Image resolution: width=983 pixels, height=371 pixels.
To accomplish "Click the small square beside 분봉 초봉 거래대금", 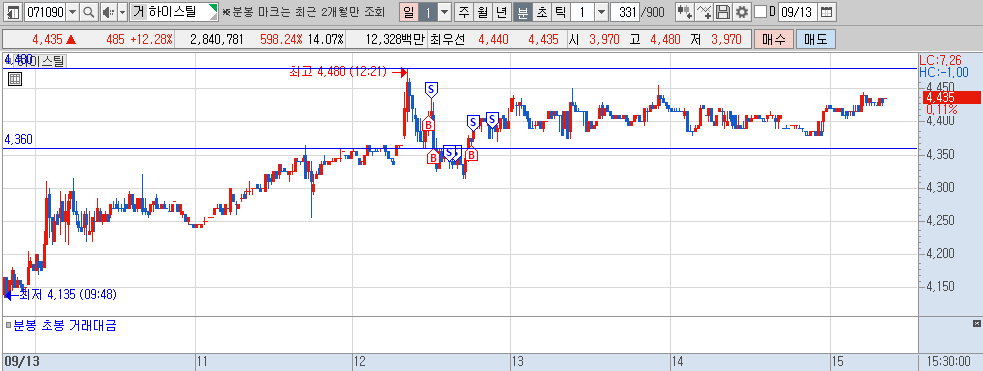I will point(8,325).
